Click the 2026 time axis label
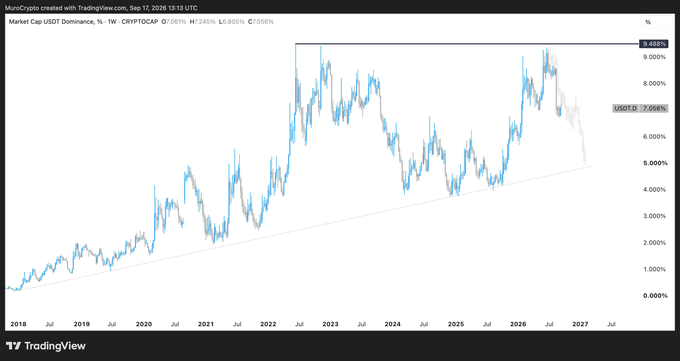 518,324
